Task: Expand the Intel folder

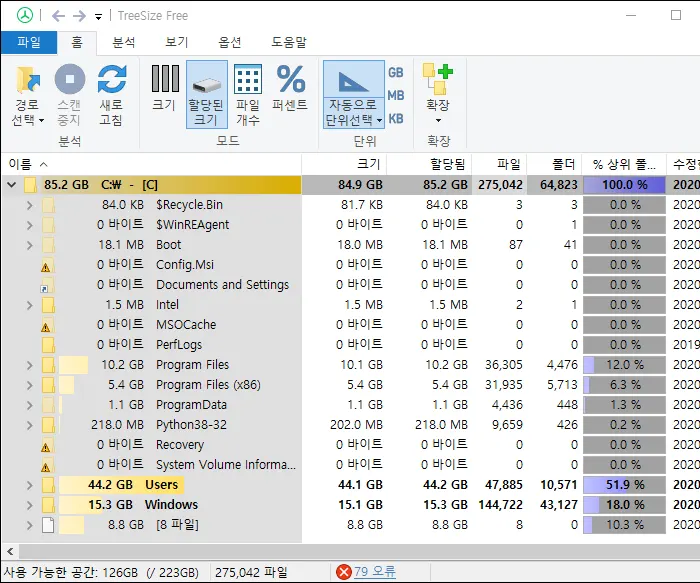Action: (29, 305)
